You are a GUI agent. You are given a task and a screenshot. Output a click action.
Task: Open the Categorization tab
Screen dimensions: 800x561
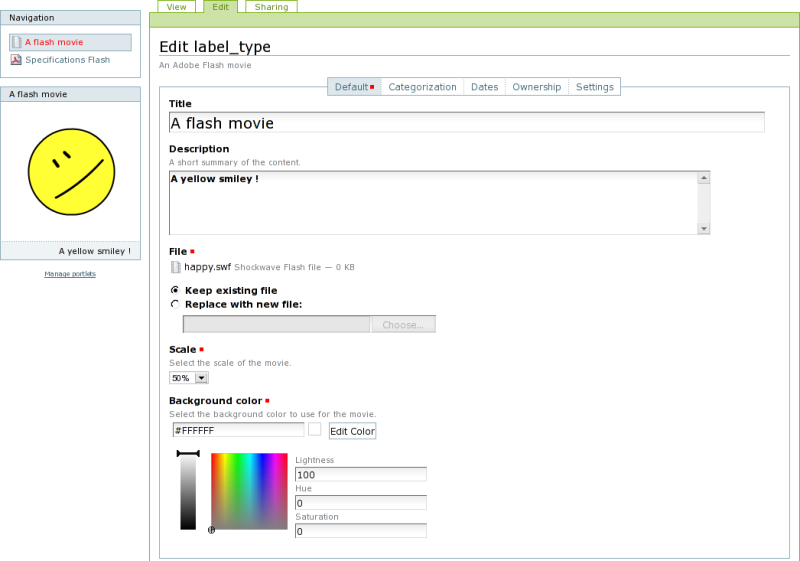[x=422, y=87]
